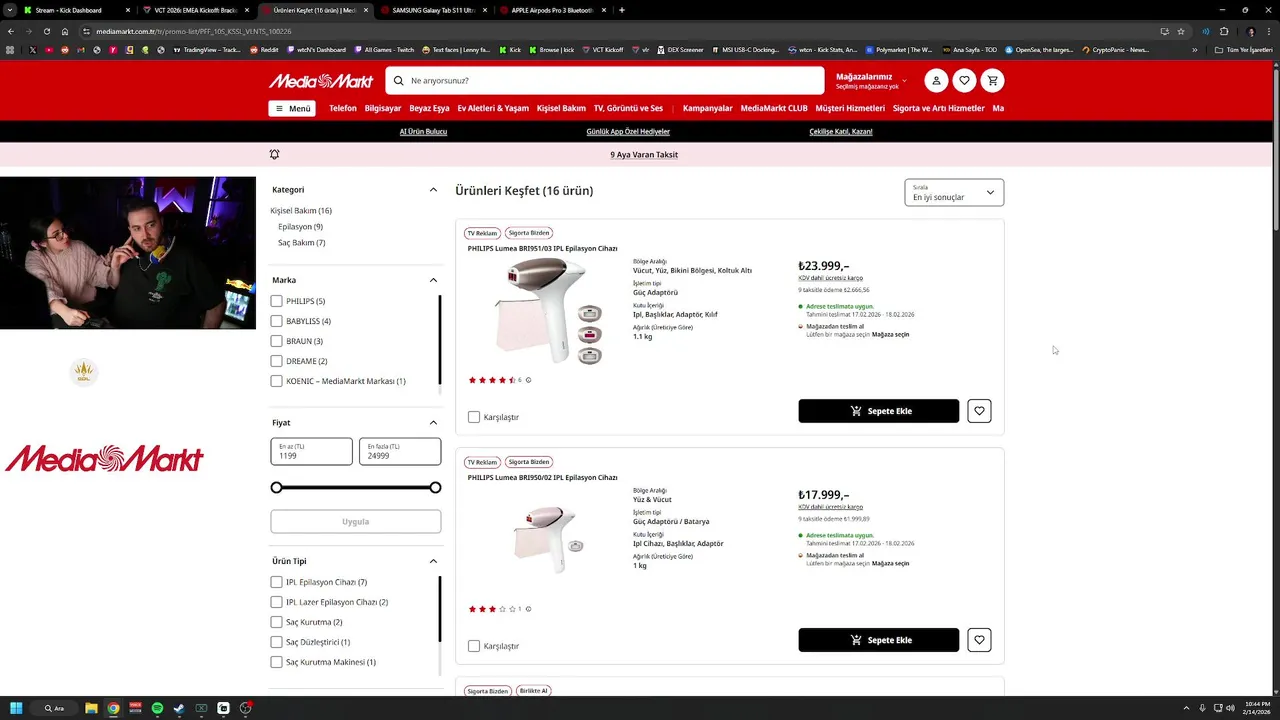Viewport: 1280px width, 720px height.
Task: Add PHILIPS Lumea BRI950/02 to favorites
Action: (x=979, y=640)
